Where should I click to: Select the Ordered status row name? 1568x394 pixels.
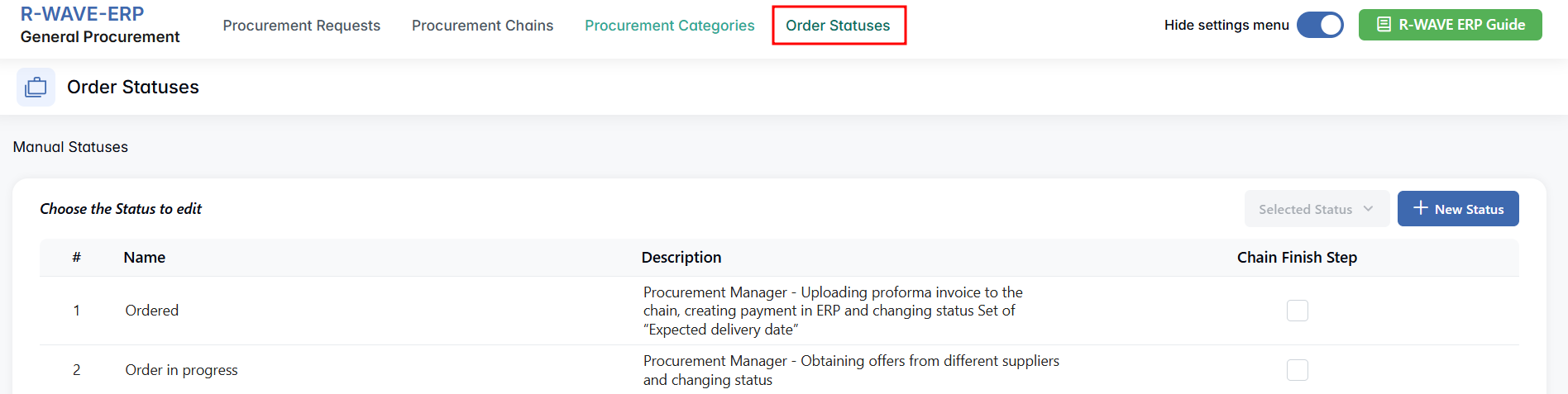[x=151, y=311]
